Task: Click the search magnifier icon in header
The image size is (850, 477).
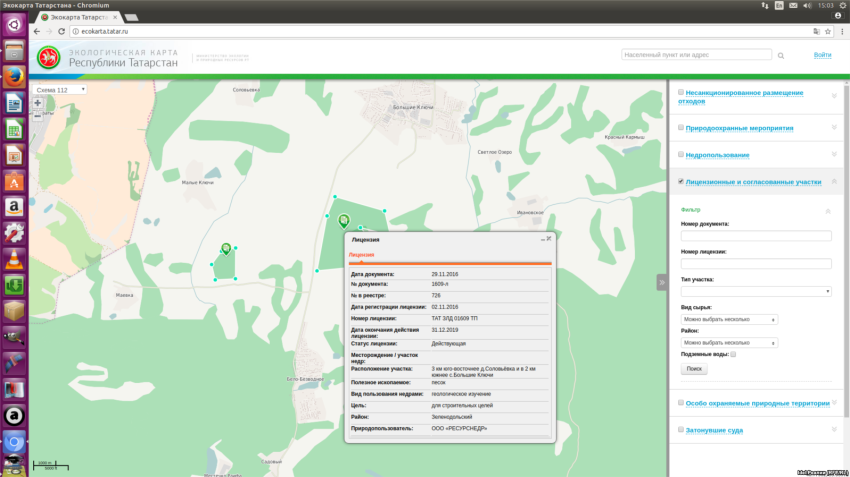Action: [783, 55]
